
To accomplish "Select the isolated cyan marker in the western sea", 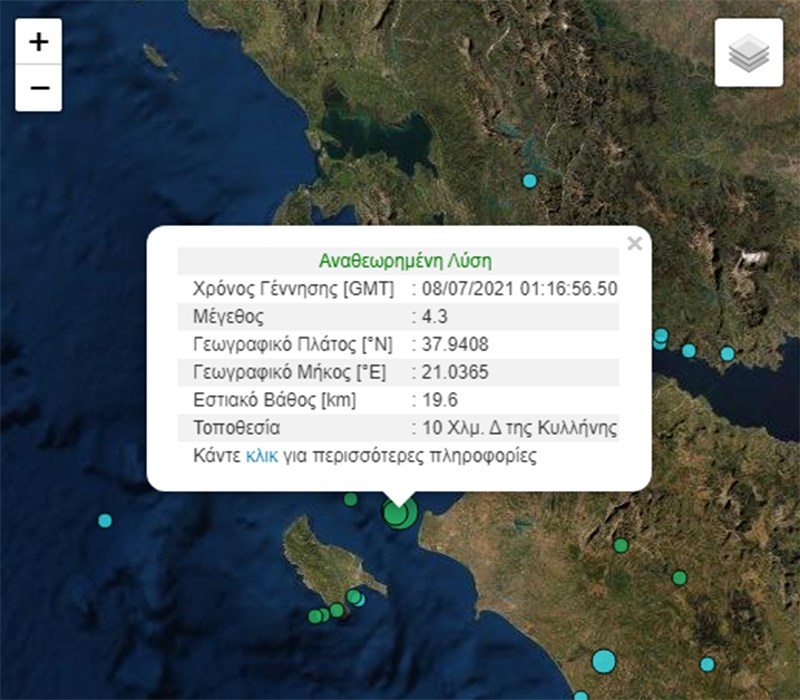I will pyautogui.click(x=105, y=521).
